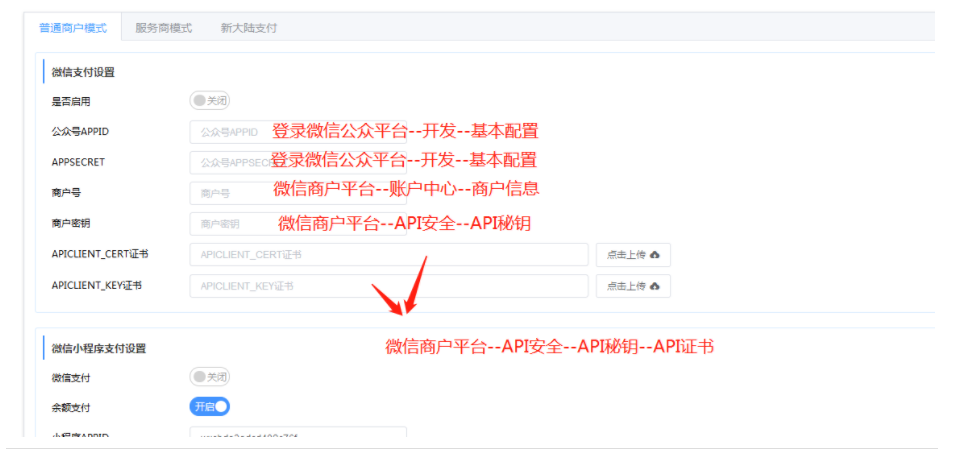Click the APPSECRET label text
The height and width of the screenshot is (454, 966).
tap(78, 162)
